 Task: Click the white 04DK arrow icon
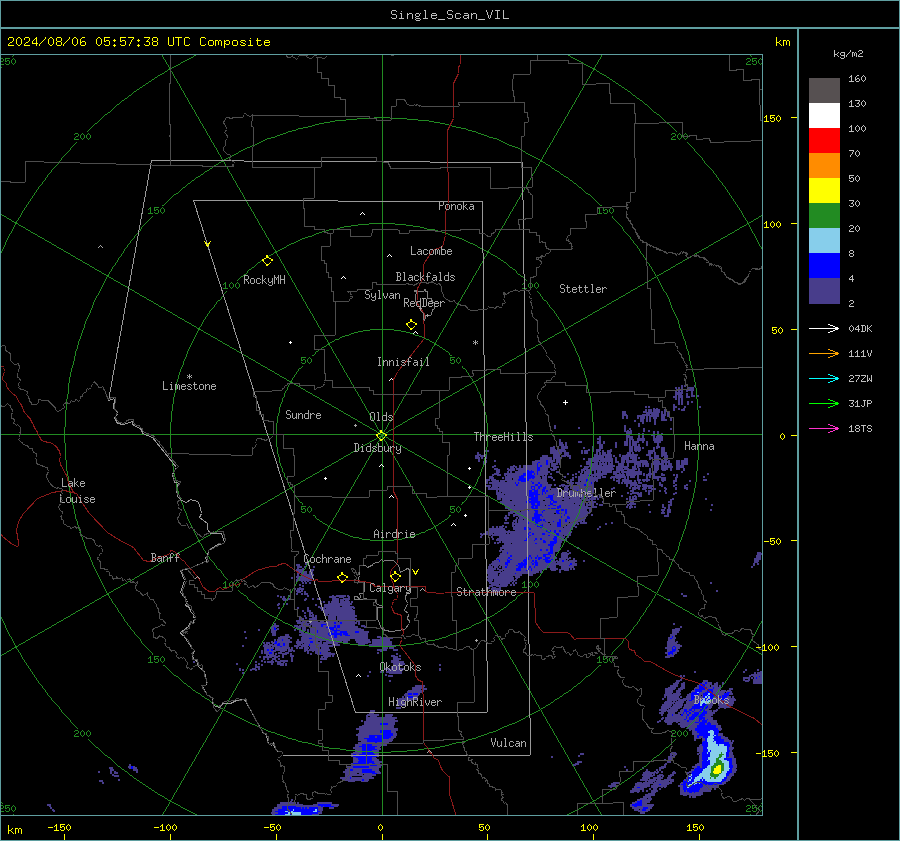tap(824, 328)
